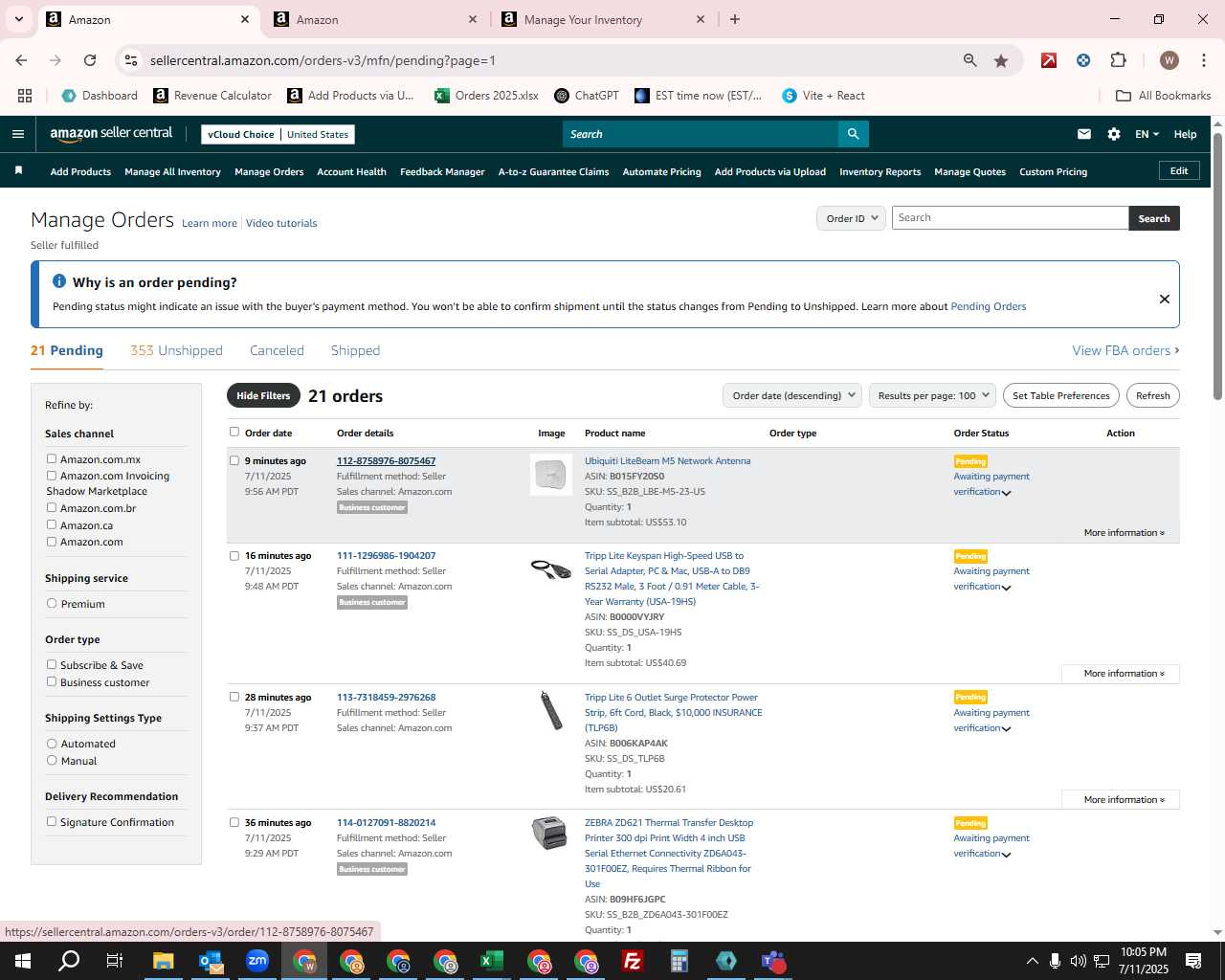This screenshot has height=980, width=1225.
Task: Open the apps grid in bookmarks bar
Action: pyautogui.click(x=25, y=96)
